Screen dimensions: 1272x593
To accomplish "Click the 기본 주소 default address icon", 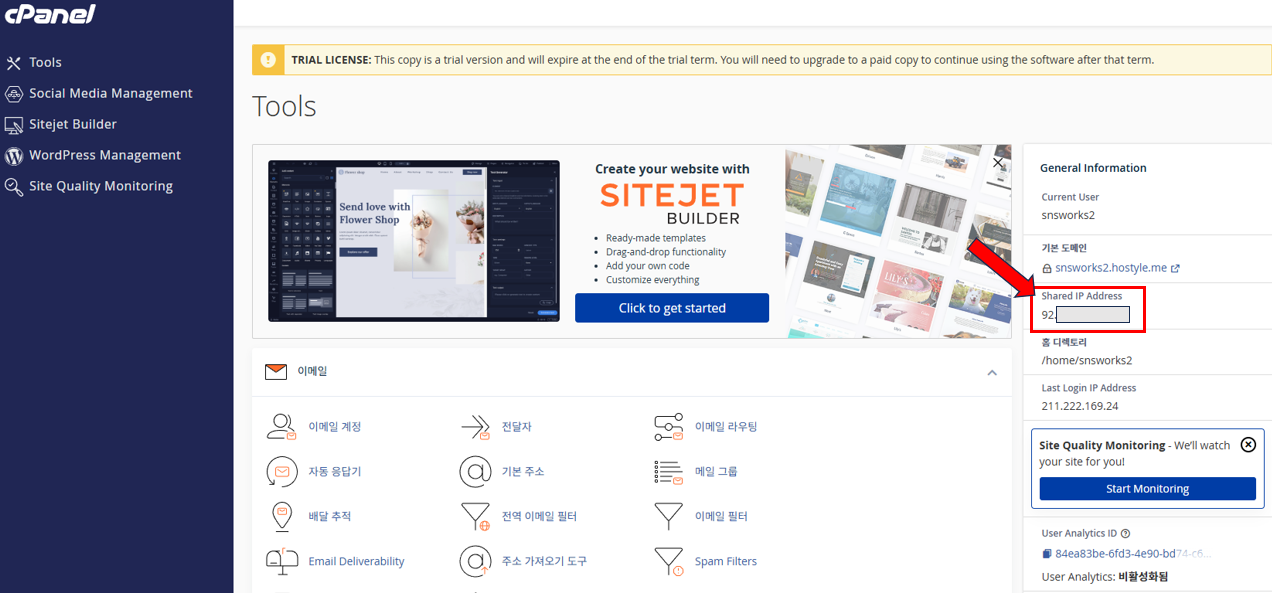I will coord(474,471).
